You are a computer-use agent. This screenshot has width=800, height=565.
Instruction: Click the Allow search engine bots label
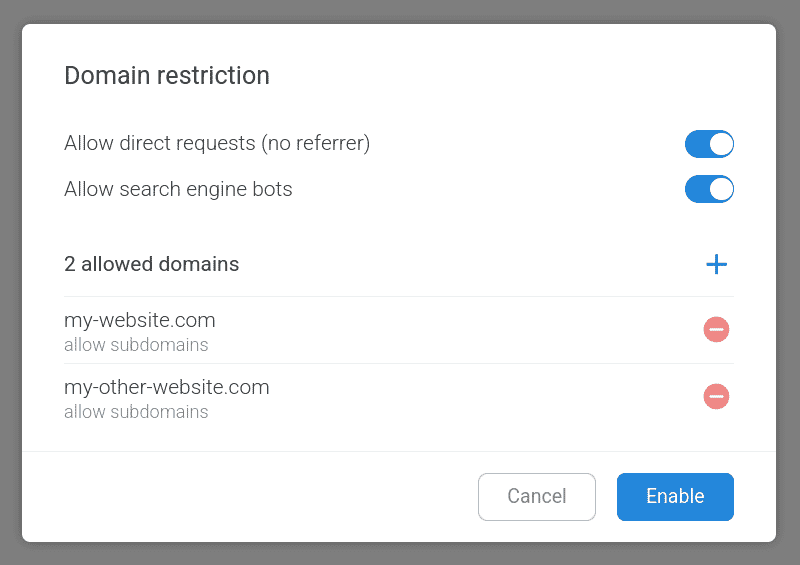[178, 189]
